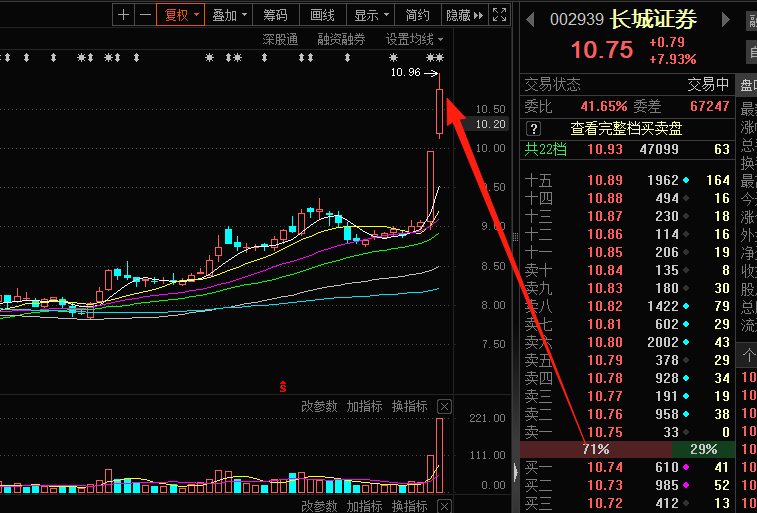Click the diamond marker beside 1962
This screenshot has height=513, width=757.
click(686, 180)
